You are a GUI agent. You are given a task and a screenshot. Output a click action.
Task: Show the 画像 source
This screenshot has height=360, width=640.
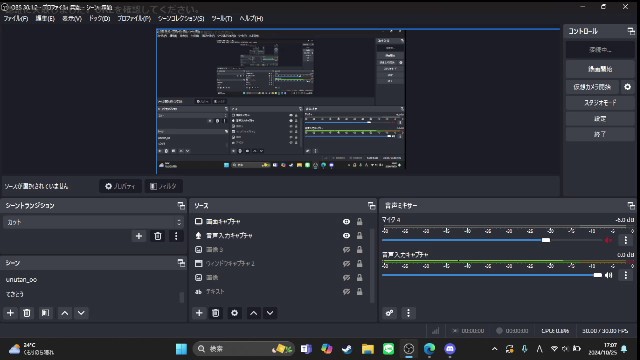click(346, 278)
